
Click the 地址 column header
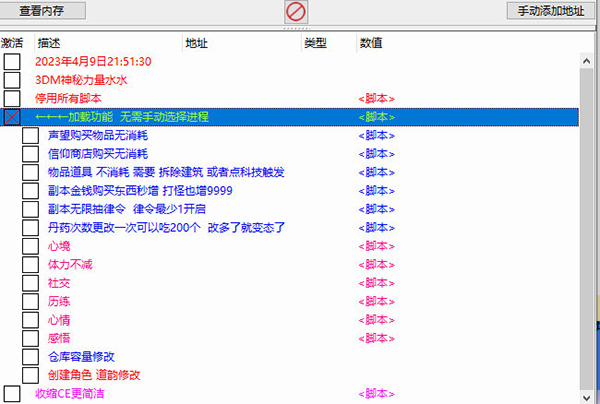[196, 43]
